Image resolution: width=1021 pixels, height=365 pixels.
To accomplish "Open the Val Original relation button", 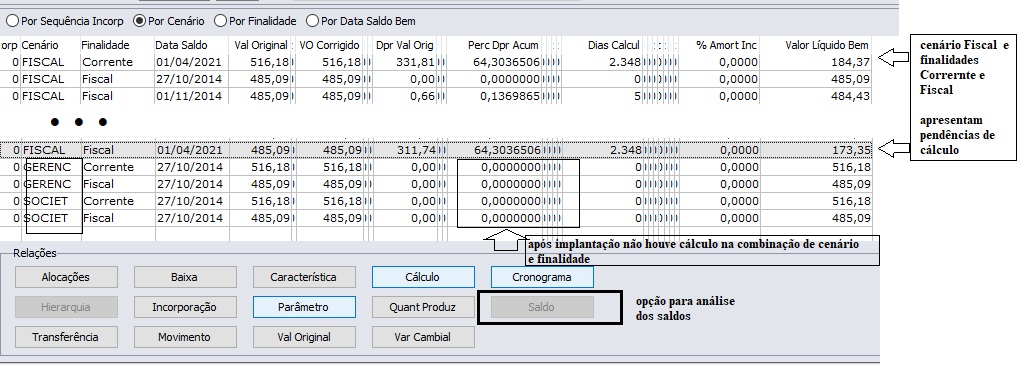I will (x=303, y=337).
